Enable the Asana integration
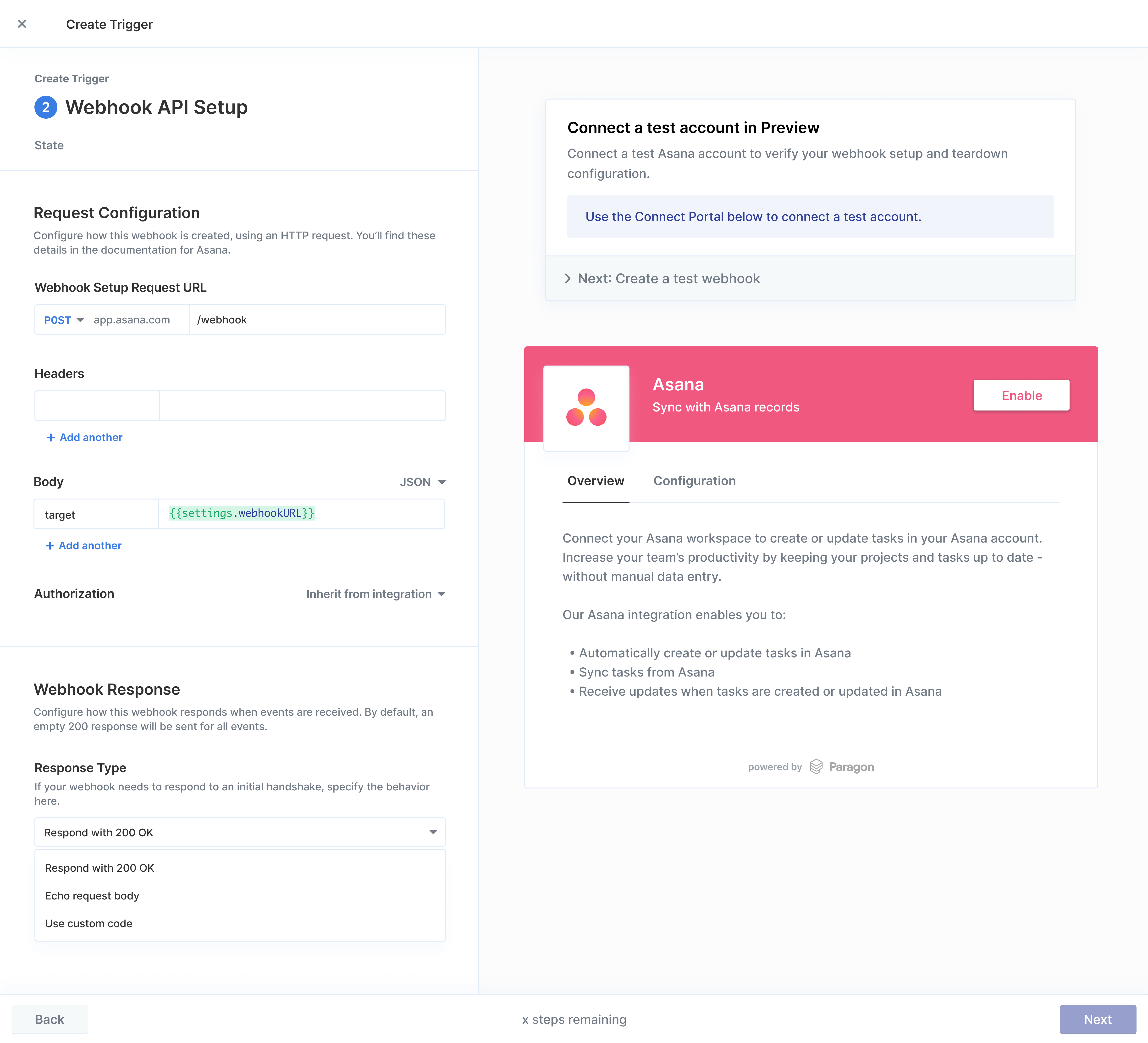The image size is (1148, 1043). click(1021, 395)
